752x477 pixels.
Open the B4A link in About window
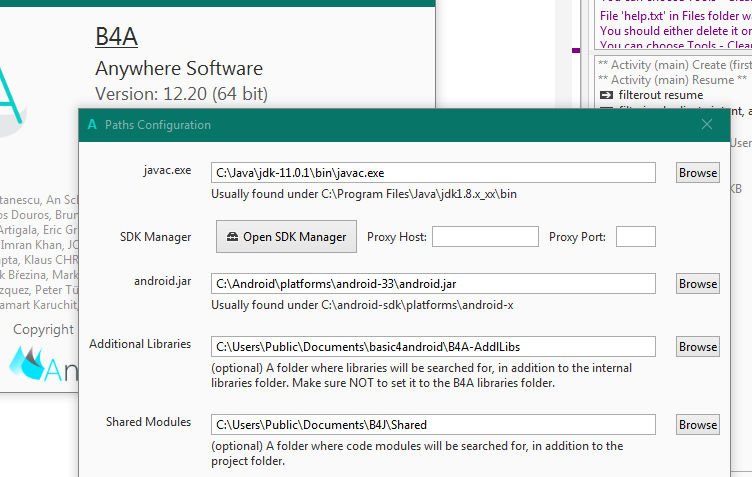point(117,36)
